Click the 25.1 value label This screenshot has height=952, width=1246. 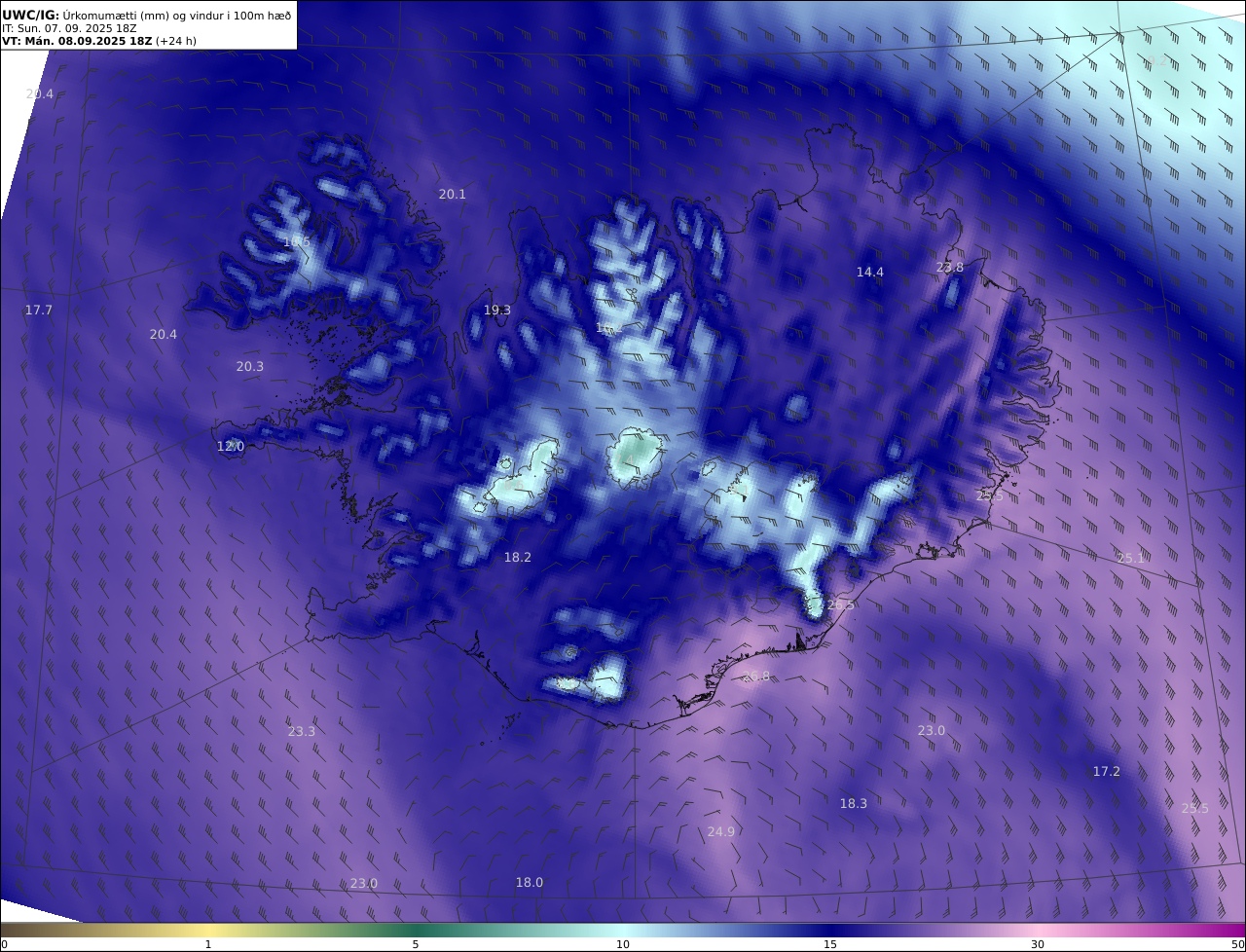pos(1131,559)
